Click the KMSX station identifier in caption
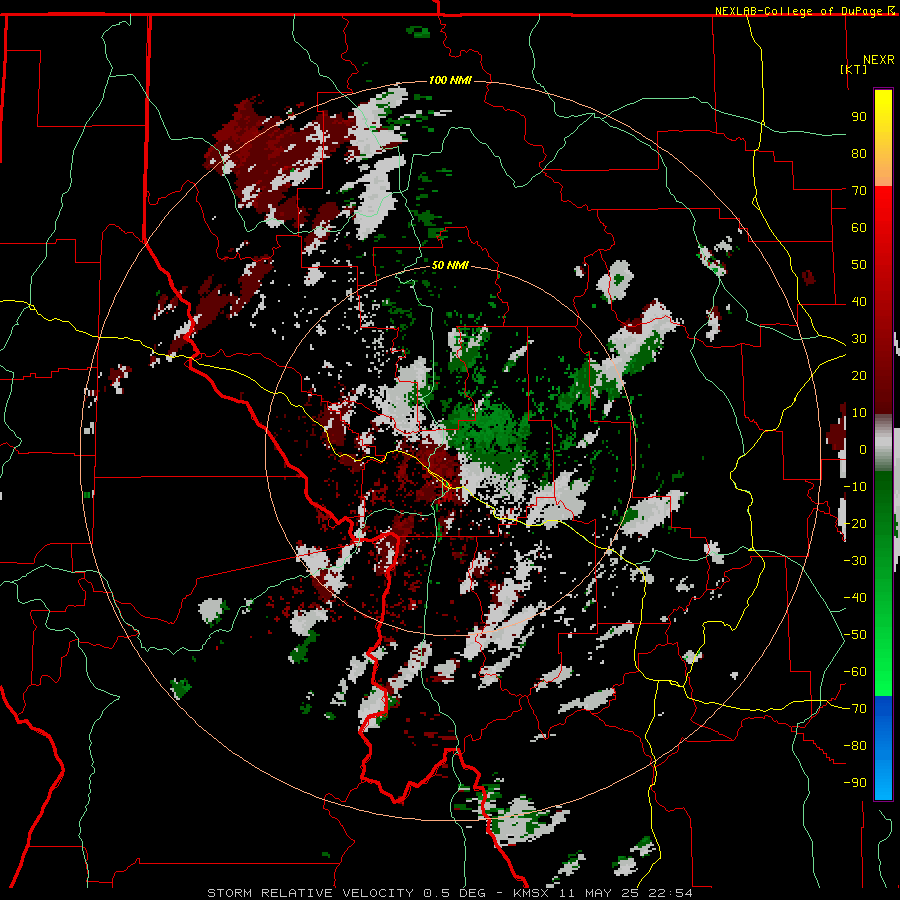The image size is (900, 900). pyautogui.click(x=531, y=893)
